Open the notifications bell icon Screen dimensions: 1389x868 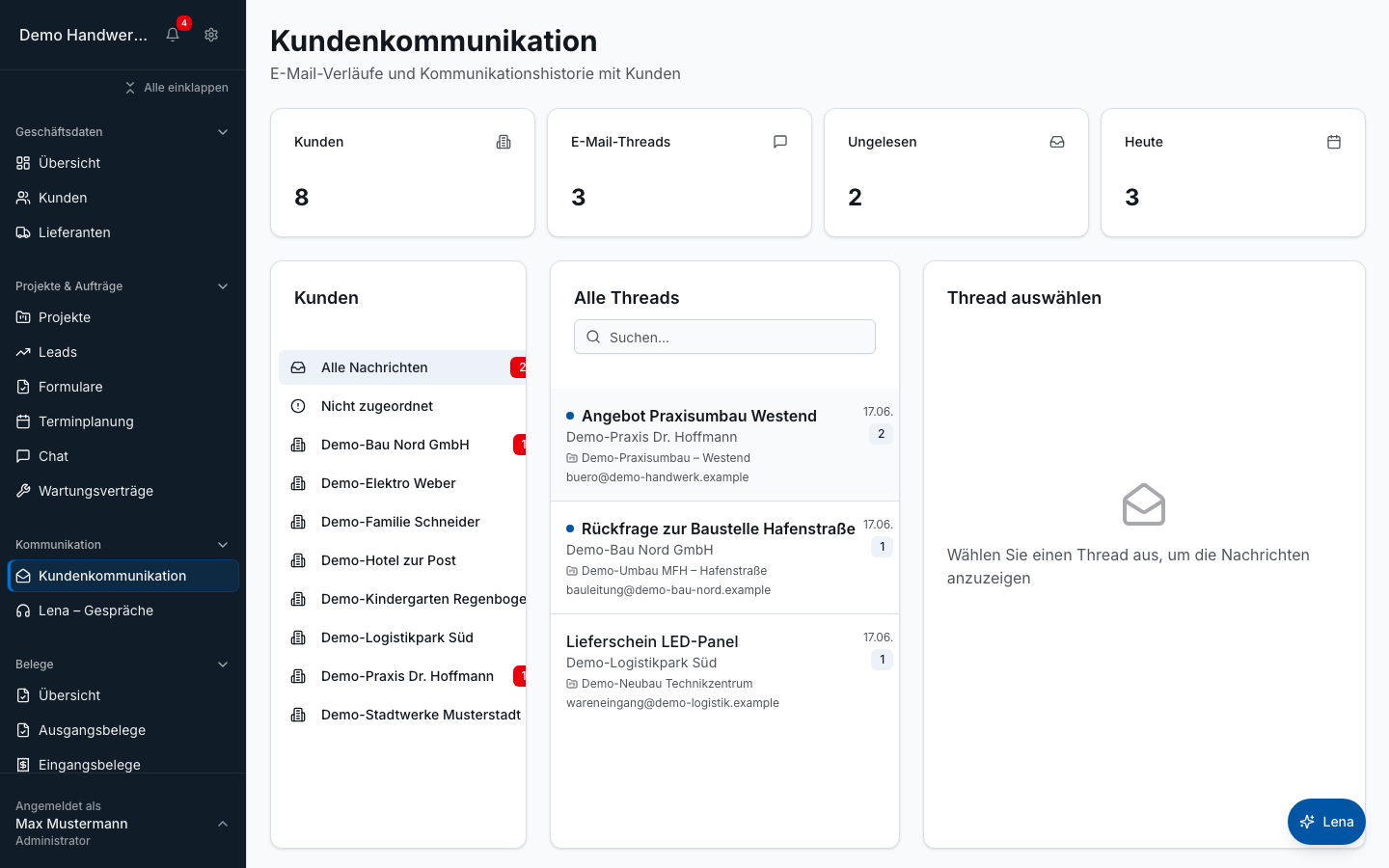tap(173, 35)
